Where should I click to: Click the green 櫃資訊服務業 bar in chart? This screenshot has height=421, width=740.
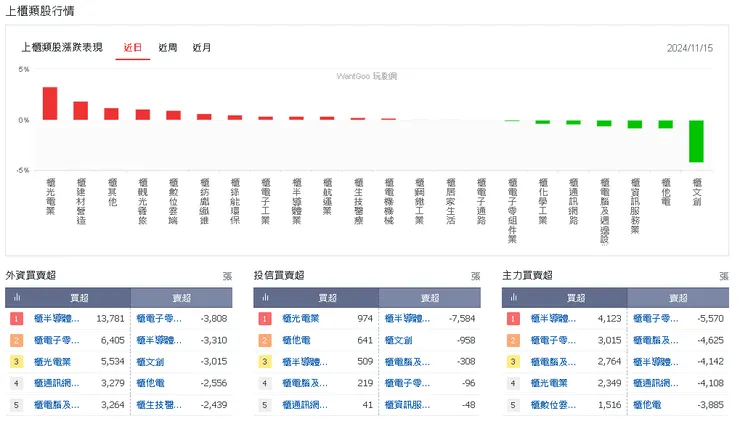click(635, 124)
